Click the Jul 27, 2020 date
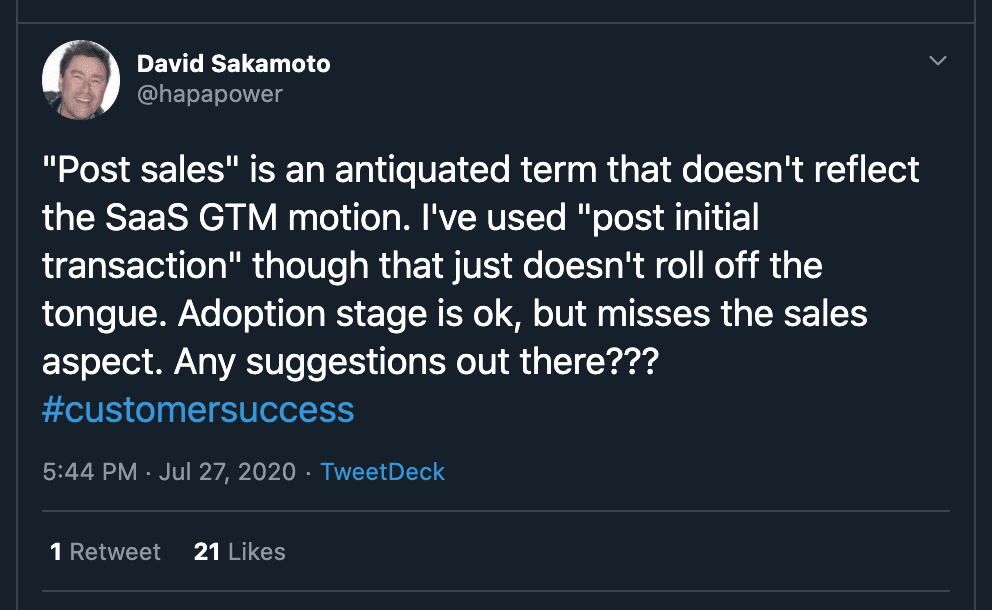Viewport: 992px width, 610px height. click(227, 472)
